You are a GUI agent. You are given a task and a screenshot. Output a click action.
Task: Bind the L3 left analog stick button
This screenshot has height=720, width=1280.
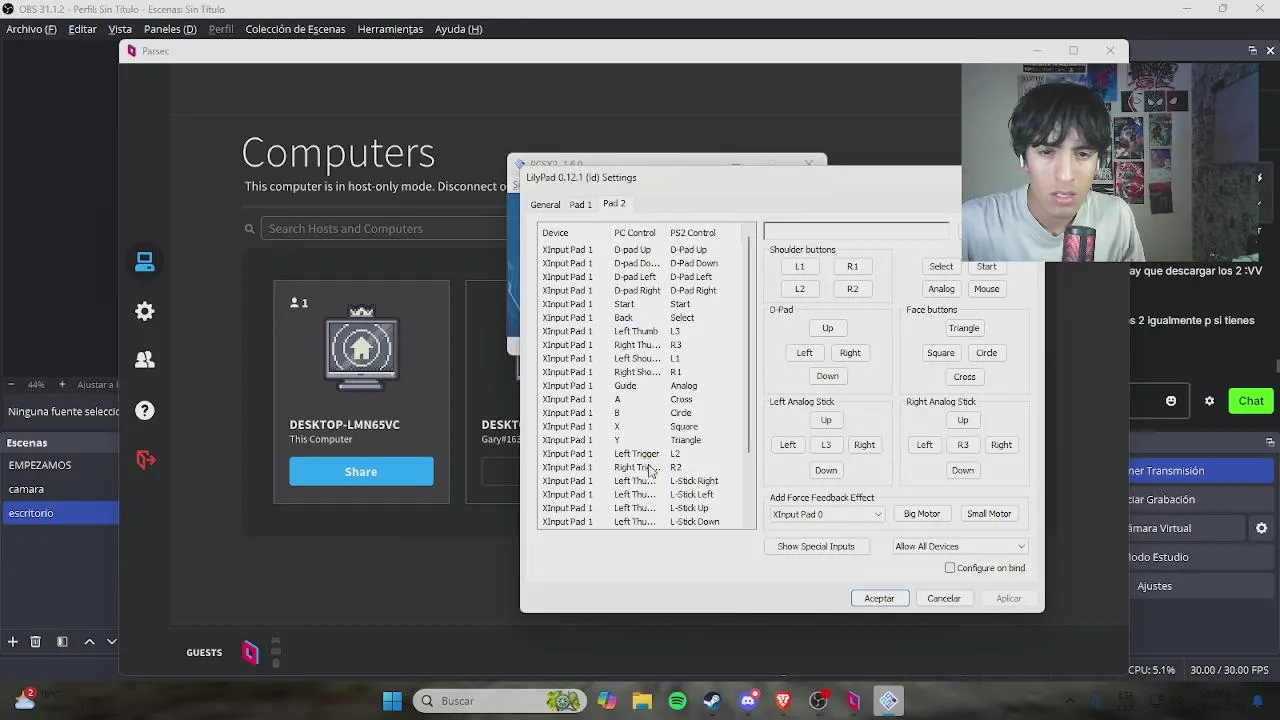tap(826, 445)
